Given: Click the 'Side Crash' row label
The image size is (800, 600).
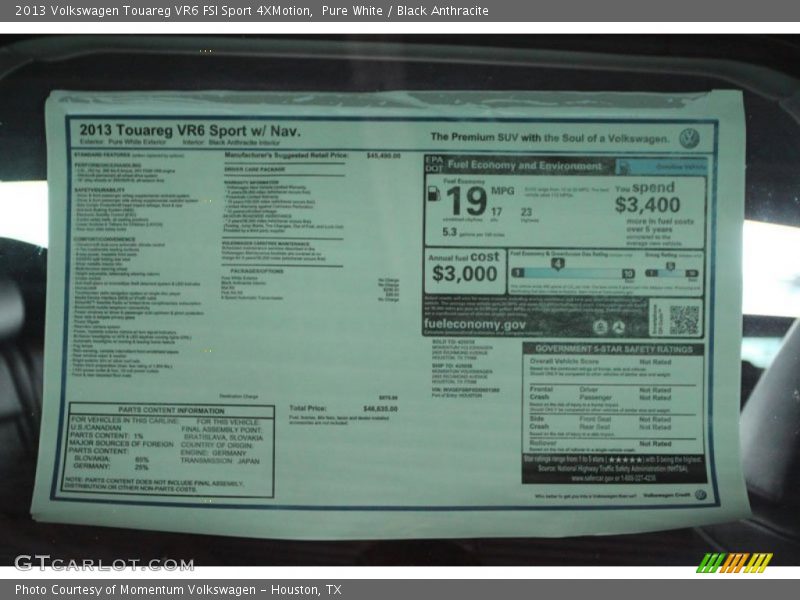Looking at the screenshot, I should point(539,422).
